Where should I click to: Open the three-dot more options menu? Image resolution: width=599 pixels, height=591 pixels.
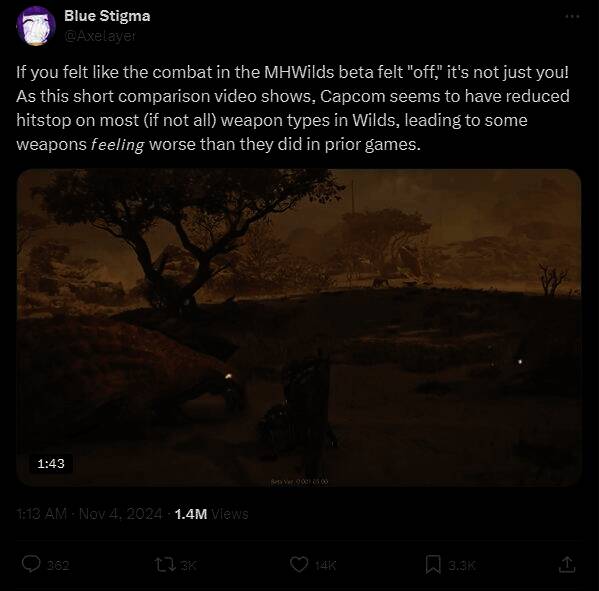[572, 16]
